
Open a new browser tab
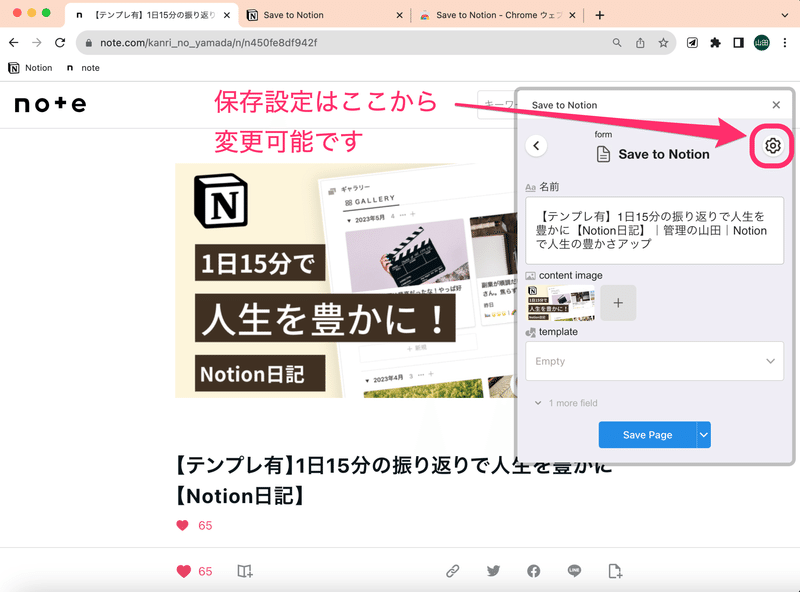pos(600,15)
